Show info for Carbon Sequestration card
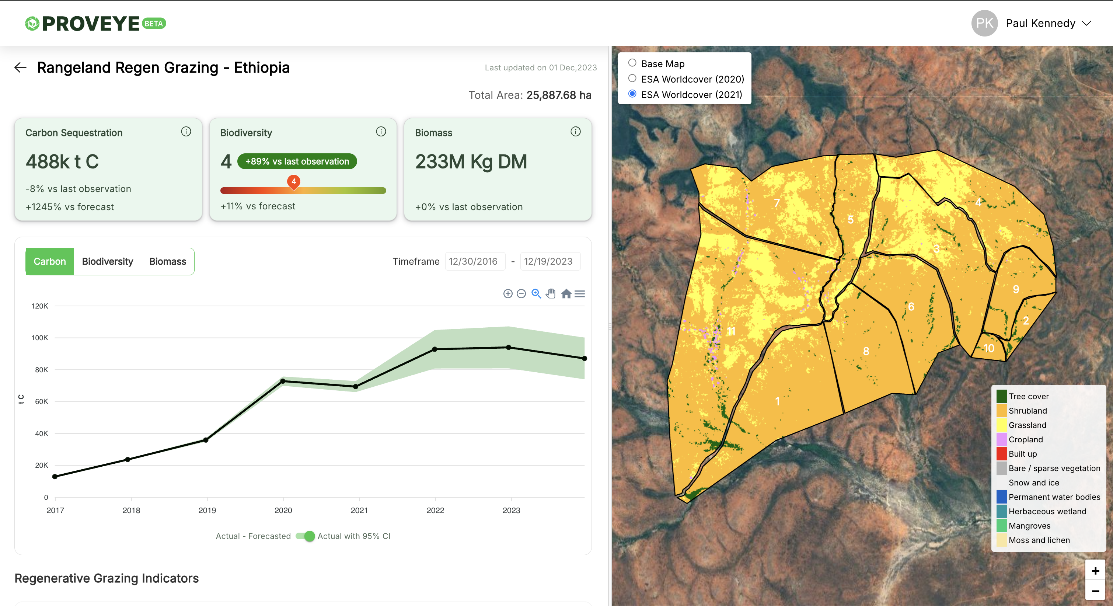 pyautogui.click(x=186, y=132)
